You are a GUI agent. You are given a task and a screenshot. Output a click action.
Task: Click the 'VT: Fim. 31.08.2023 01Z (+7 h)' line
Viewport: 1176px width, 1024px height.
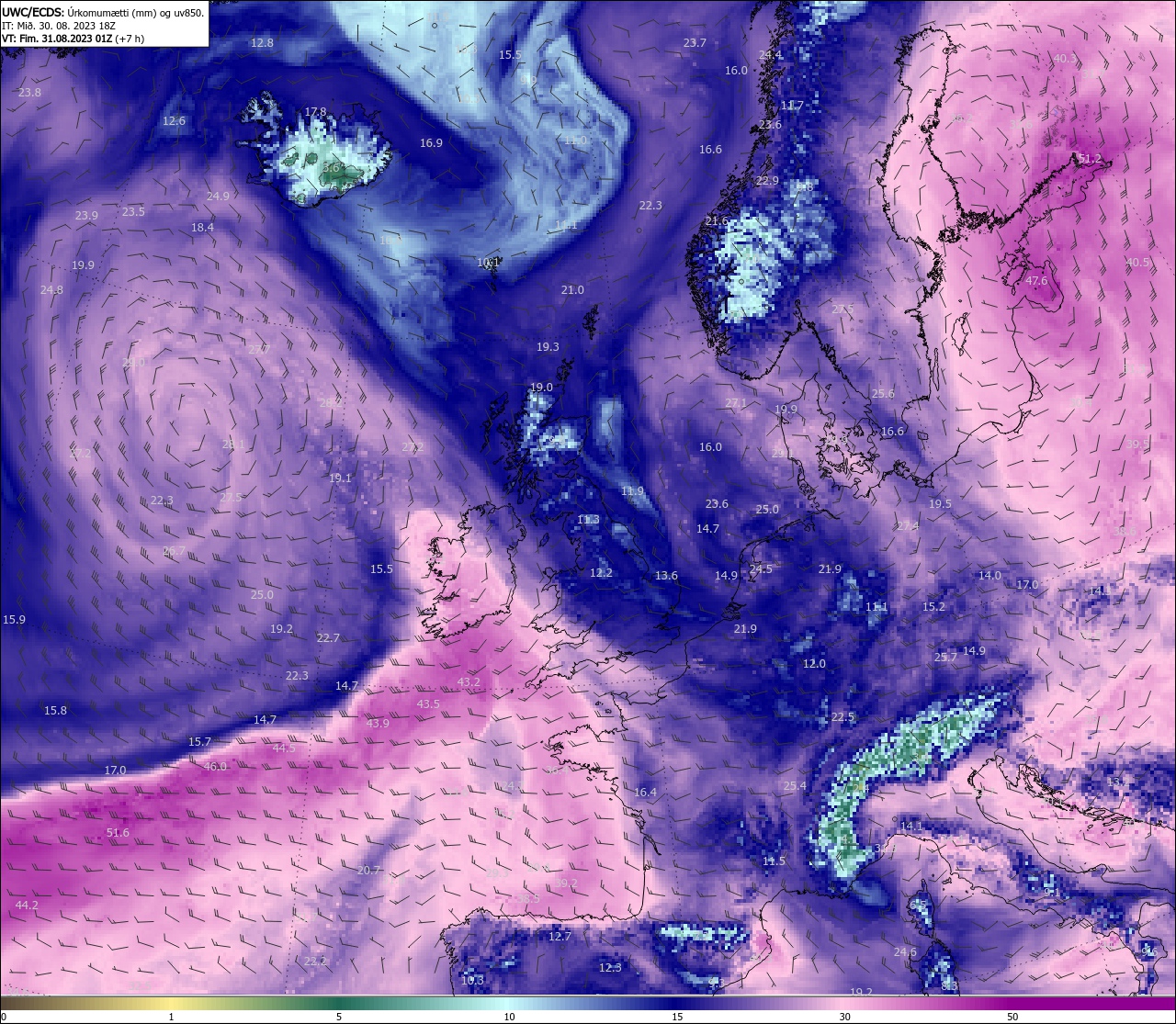click(73, 39)
